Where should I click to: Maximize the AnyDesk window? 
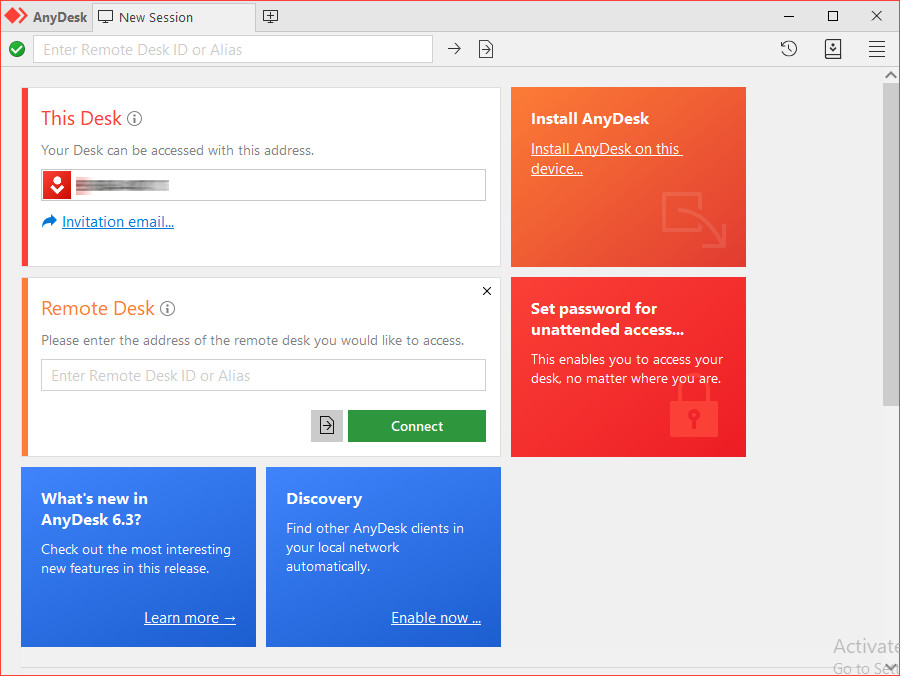[833, 16]
